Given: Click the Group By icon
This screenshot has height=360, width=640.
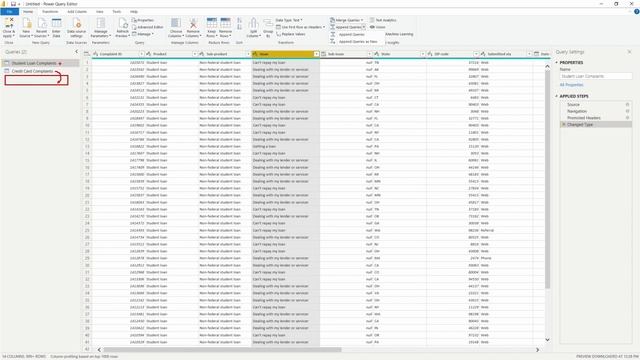Looking at the screenshot, I should point(268,23).
